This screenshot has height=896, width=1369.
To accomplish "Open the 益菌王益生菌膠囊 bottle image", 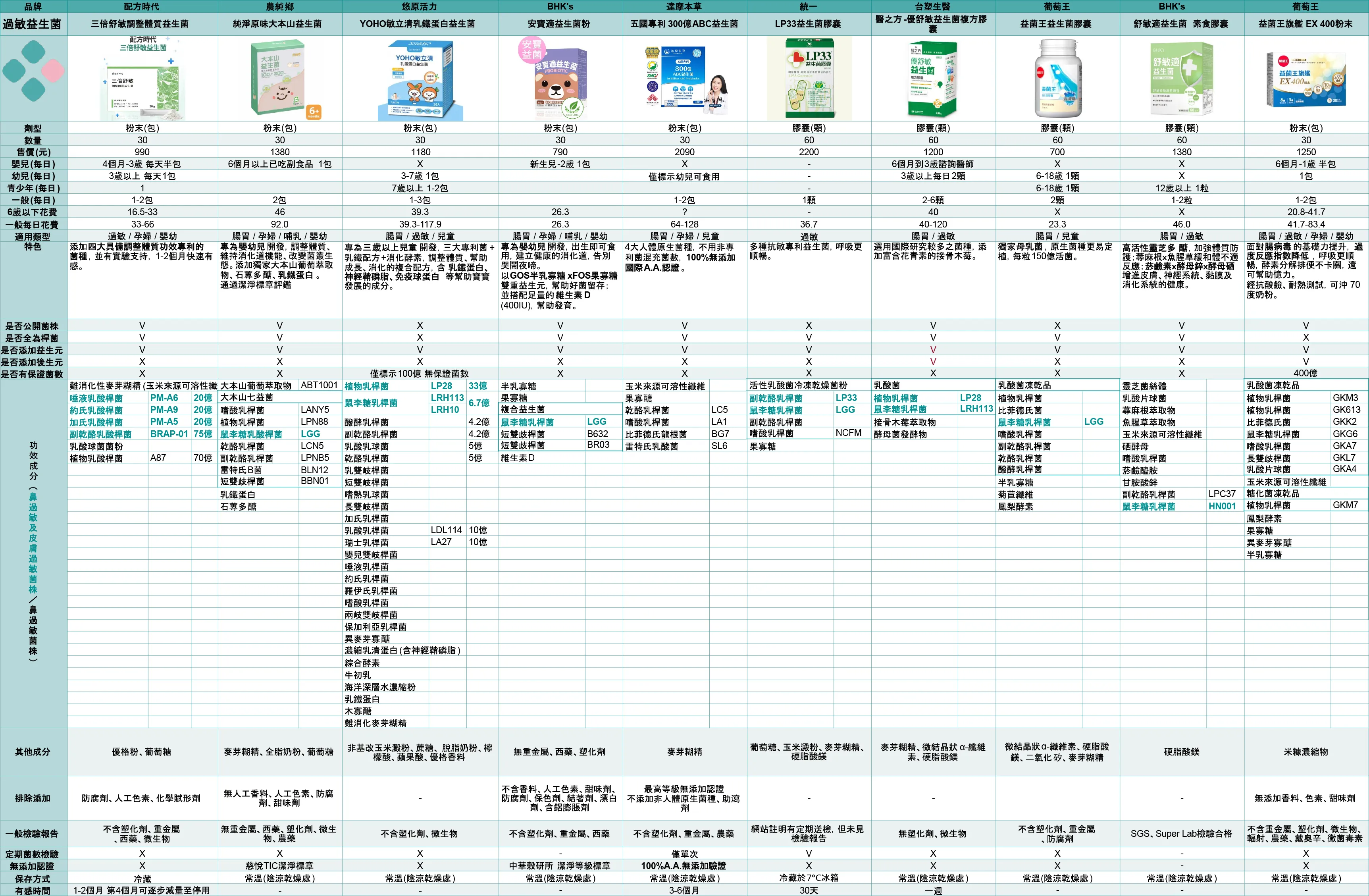I will tap(1057, 78).
